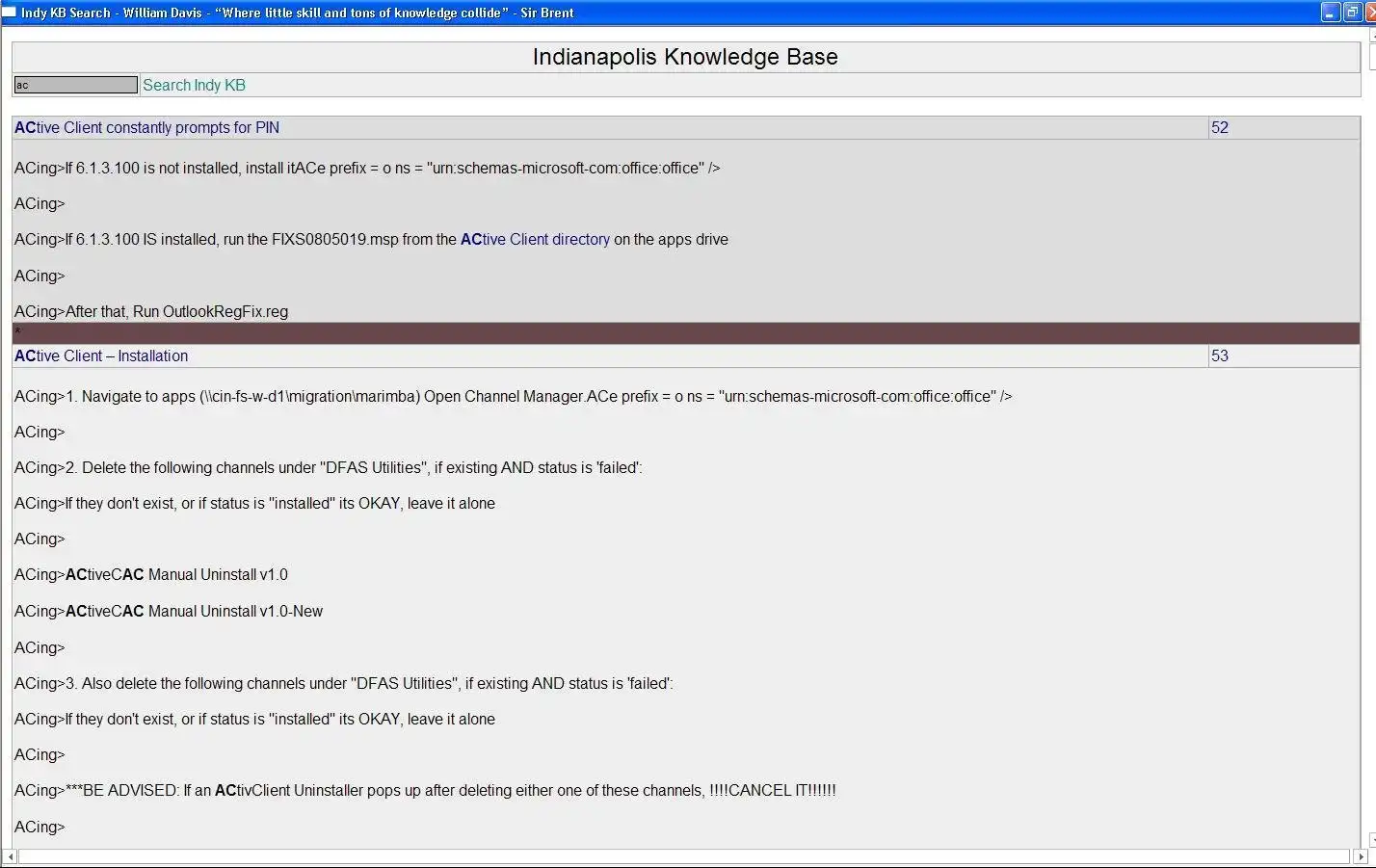1376x868 pixels.
Task: Click the "Run OutlookRegFix.reg" line
Action: click(x=151, y=311)
